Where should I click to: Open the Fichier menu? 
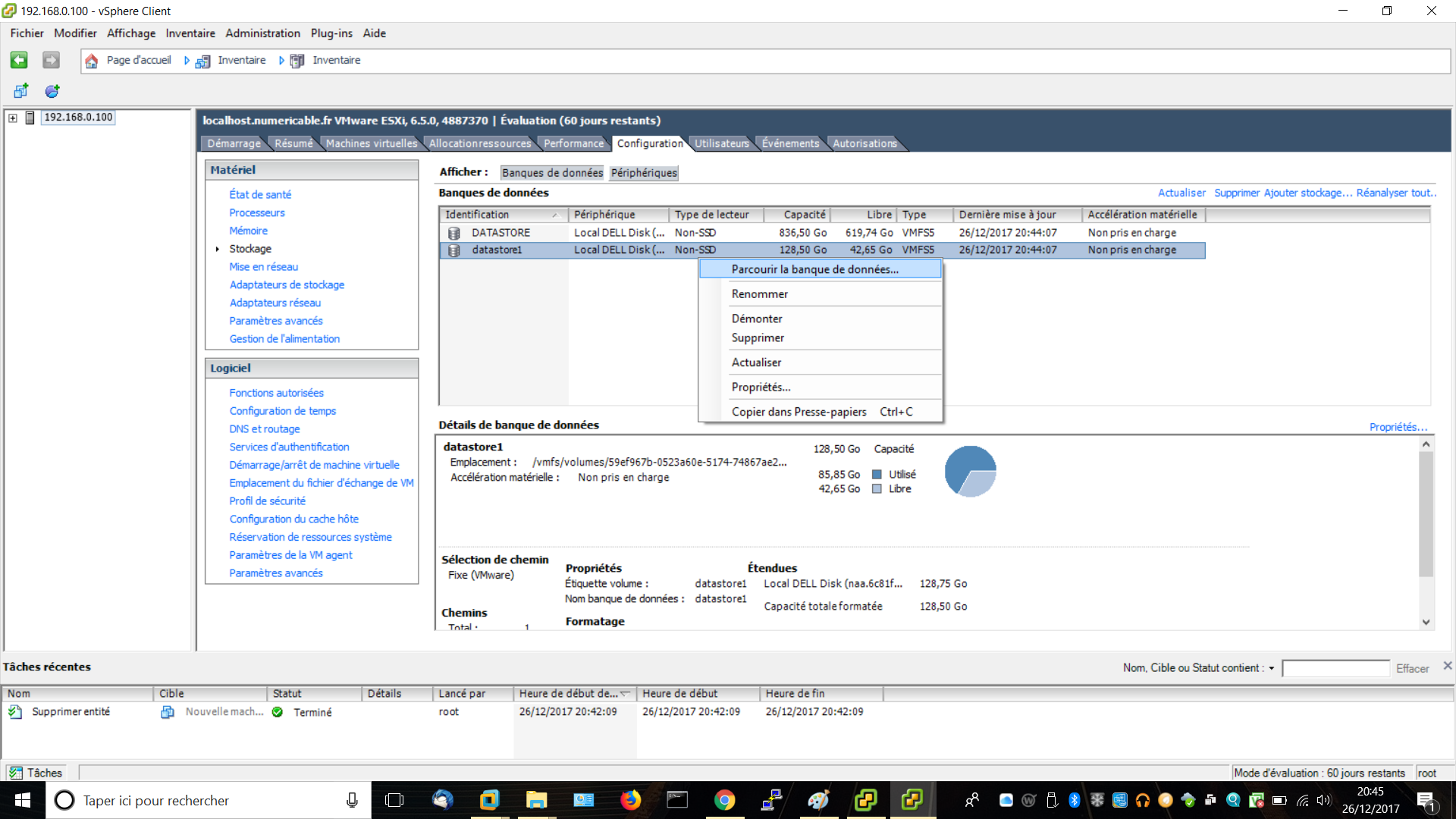pyautogui.click(x=27, y=33)
